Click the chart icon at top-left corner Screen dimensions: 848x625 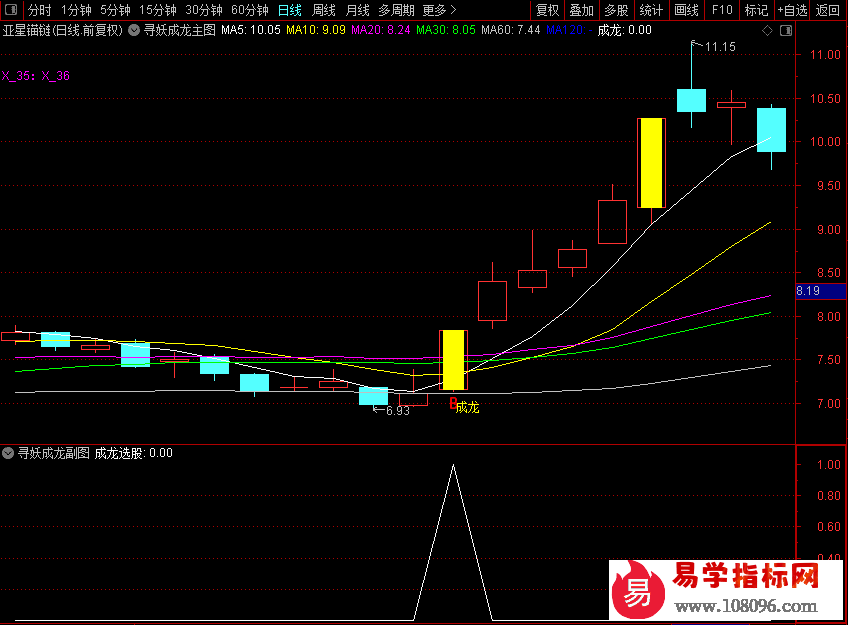(11, 10)
